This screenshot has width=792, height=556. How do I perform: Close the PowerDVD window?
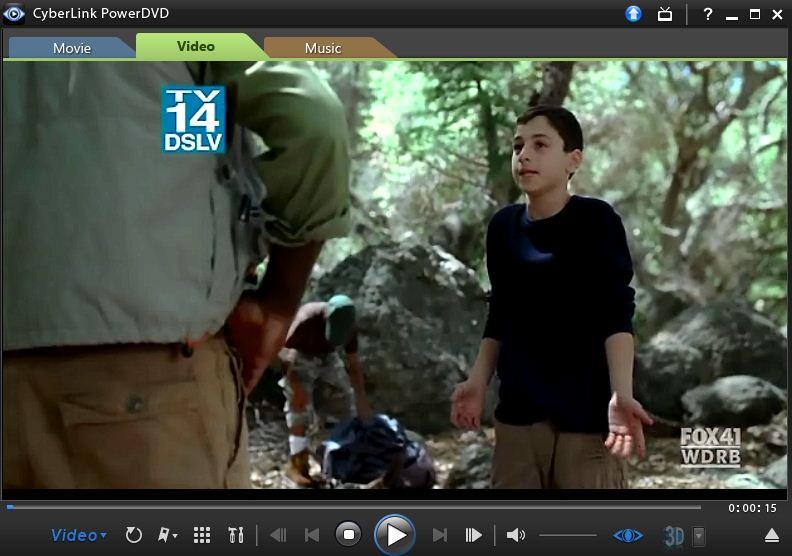click(777, 15)
